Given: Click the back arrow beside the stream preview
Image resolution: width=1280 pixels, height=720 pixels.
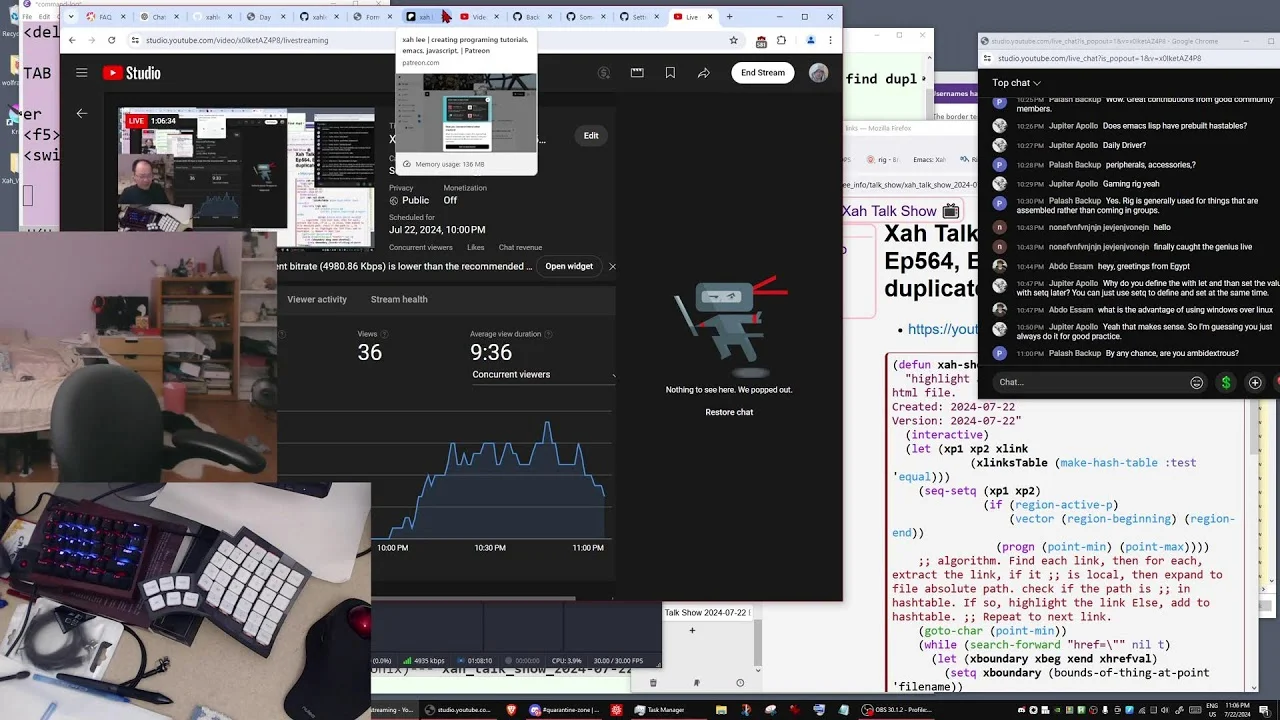Looking at the screenshot, I should click(82, 114).
